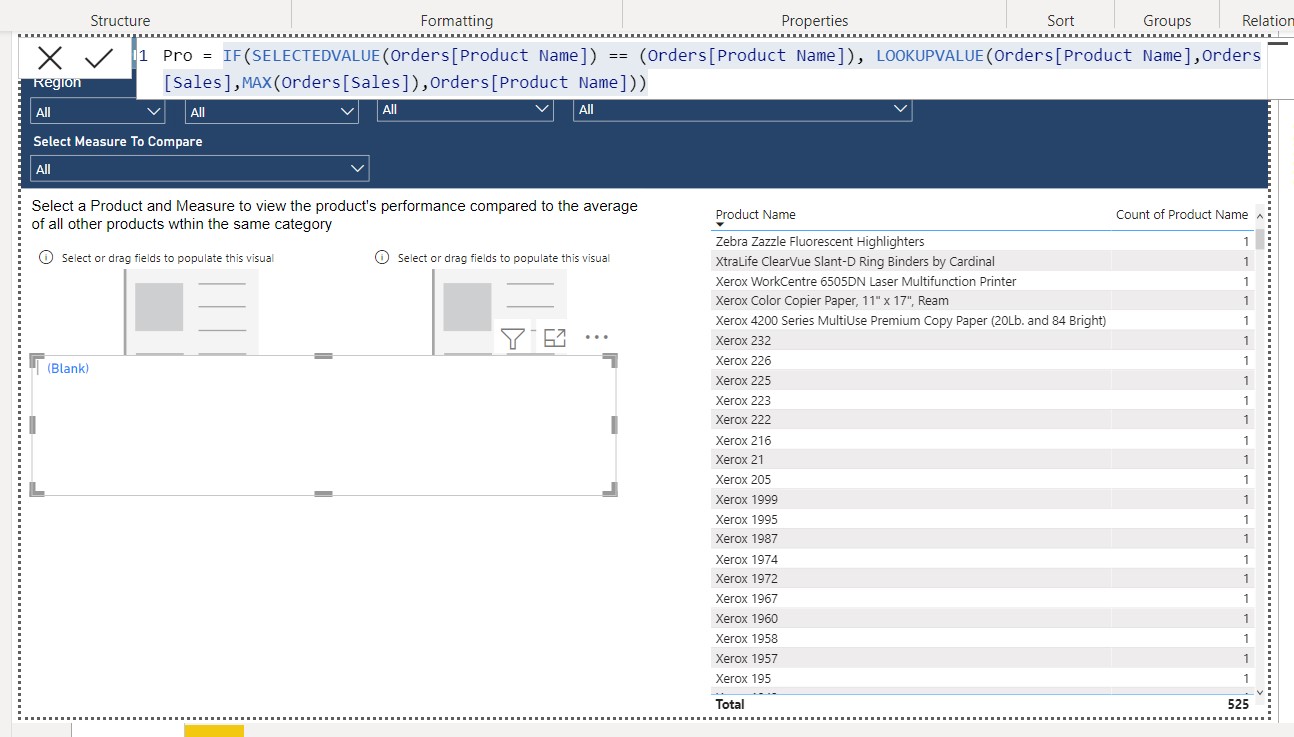Select the Properties ribbon group
1294x737 pixels.
click(x=815, y=20)
